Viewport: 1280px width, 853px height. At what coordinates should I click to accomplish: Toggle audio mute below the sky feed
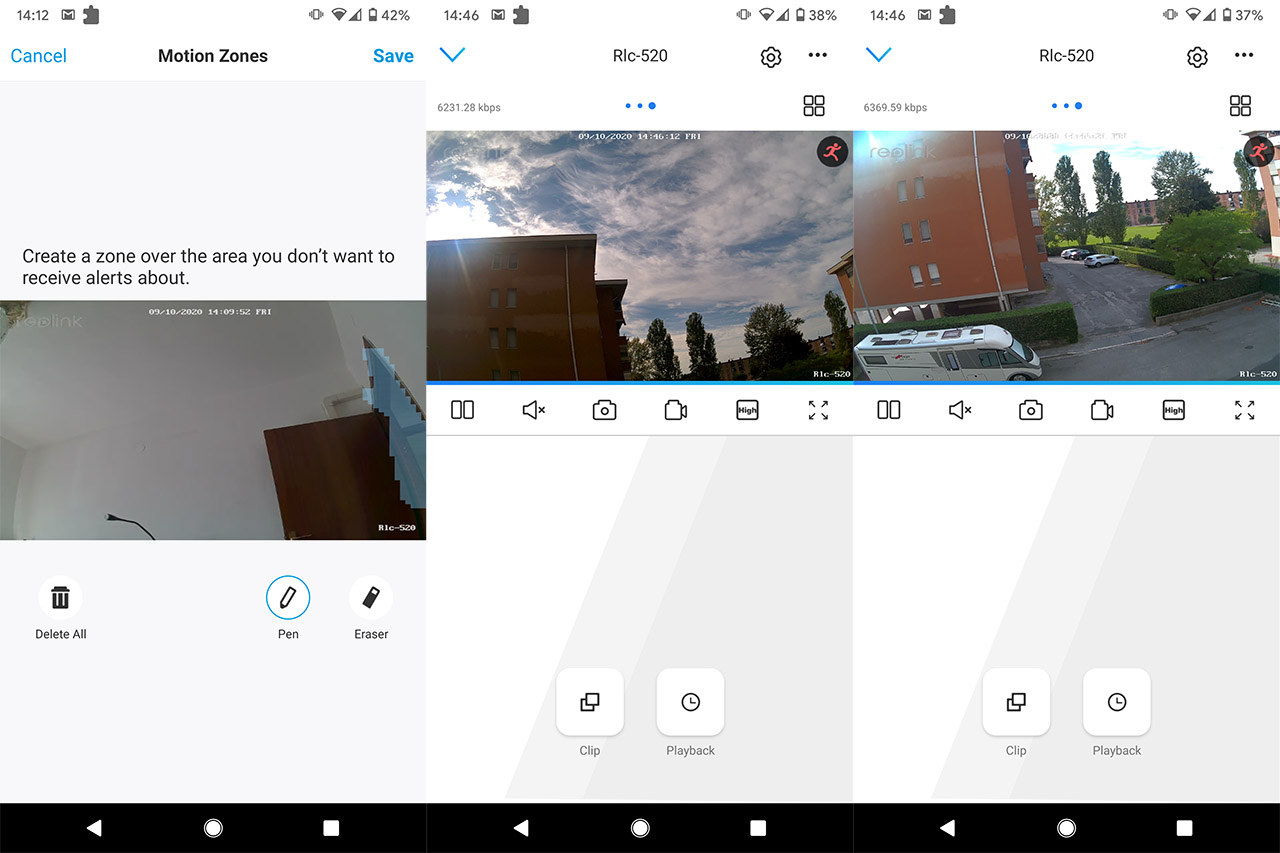(534, 410)
